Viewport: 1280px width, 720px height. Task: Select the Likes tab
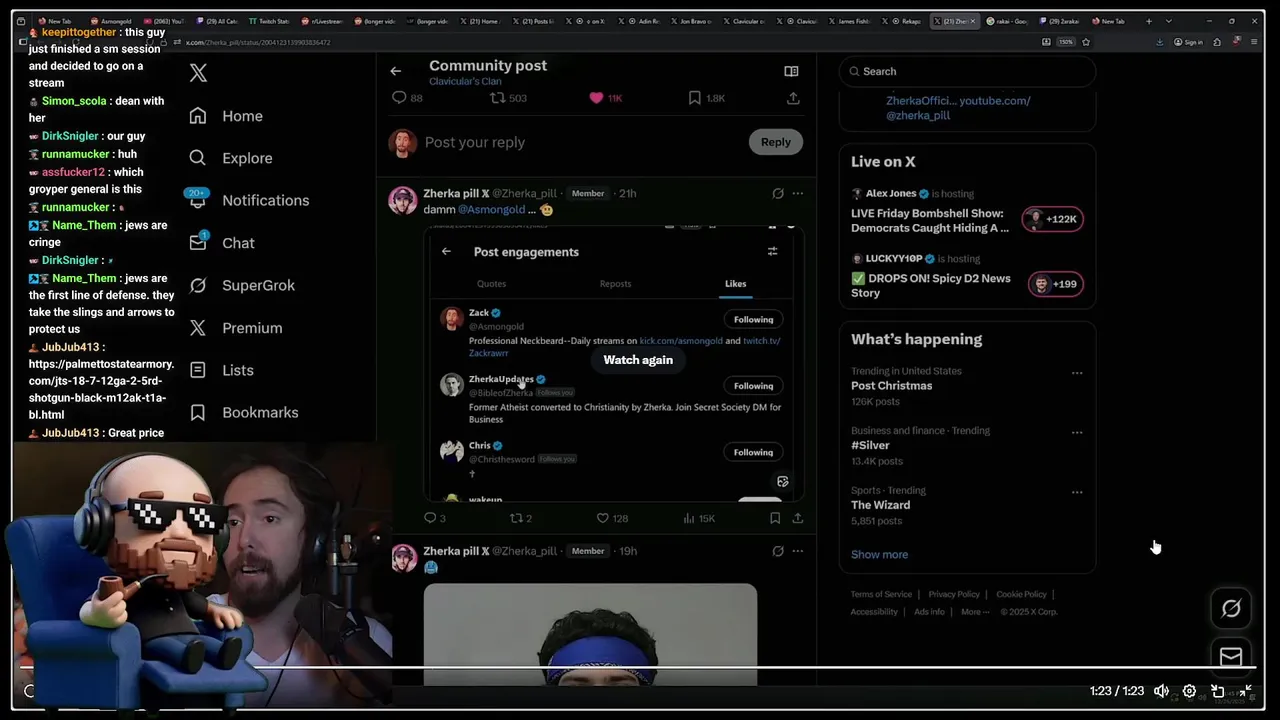click(x=735, y=284)
